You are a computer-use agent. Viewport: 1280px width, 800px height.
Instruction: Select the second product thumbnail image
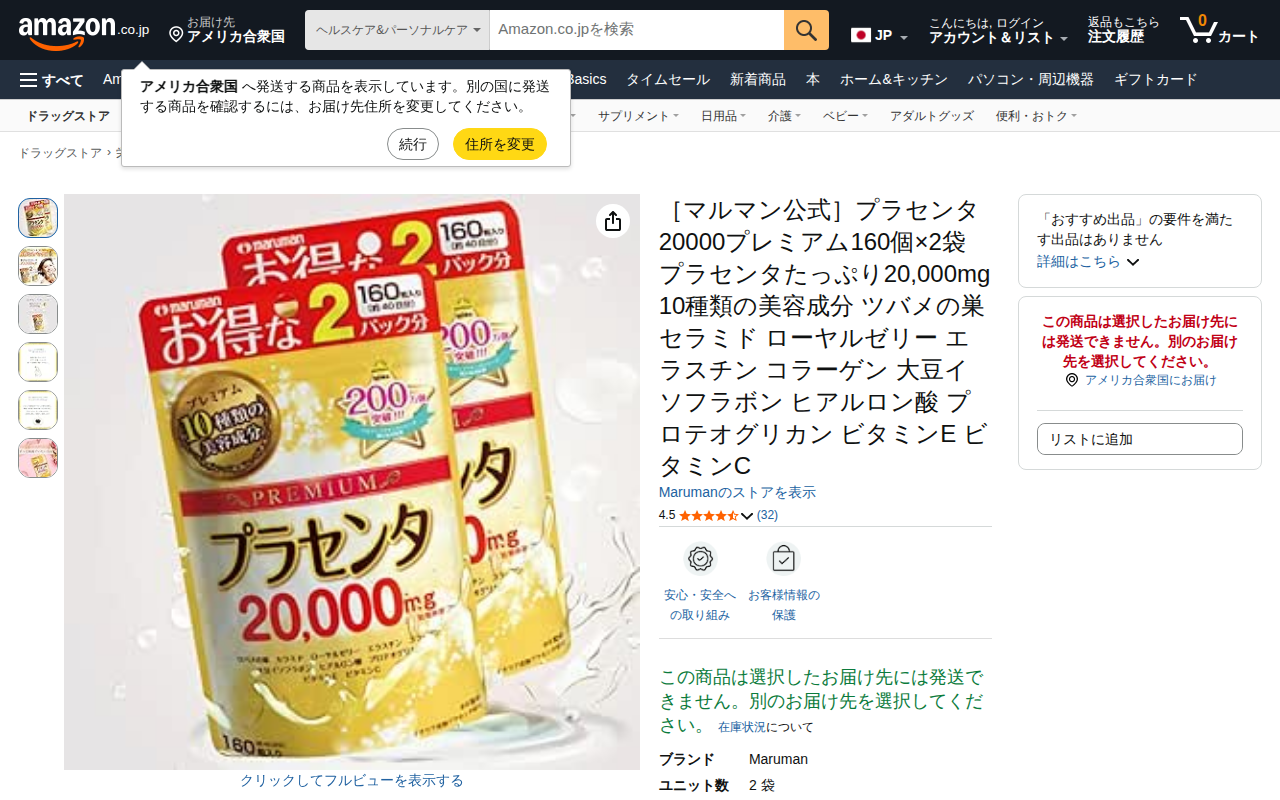[x=38, y=266]
